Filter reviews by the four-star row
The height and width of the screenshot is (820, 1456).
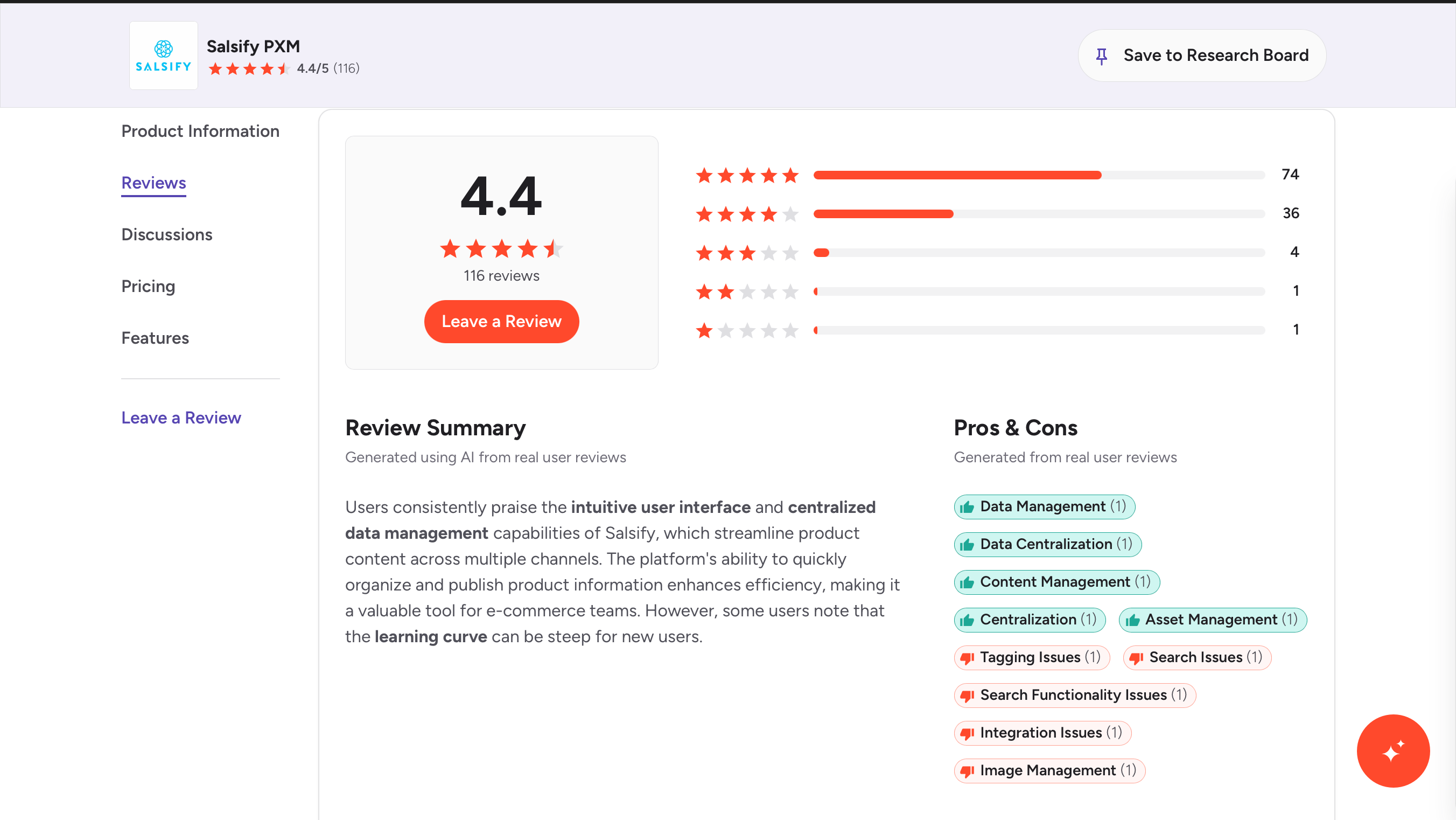[x=998, y=214]
